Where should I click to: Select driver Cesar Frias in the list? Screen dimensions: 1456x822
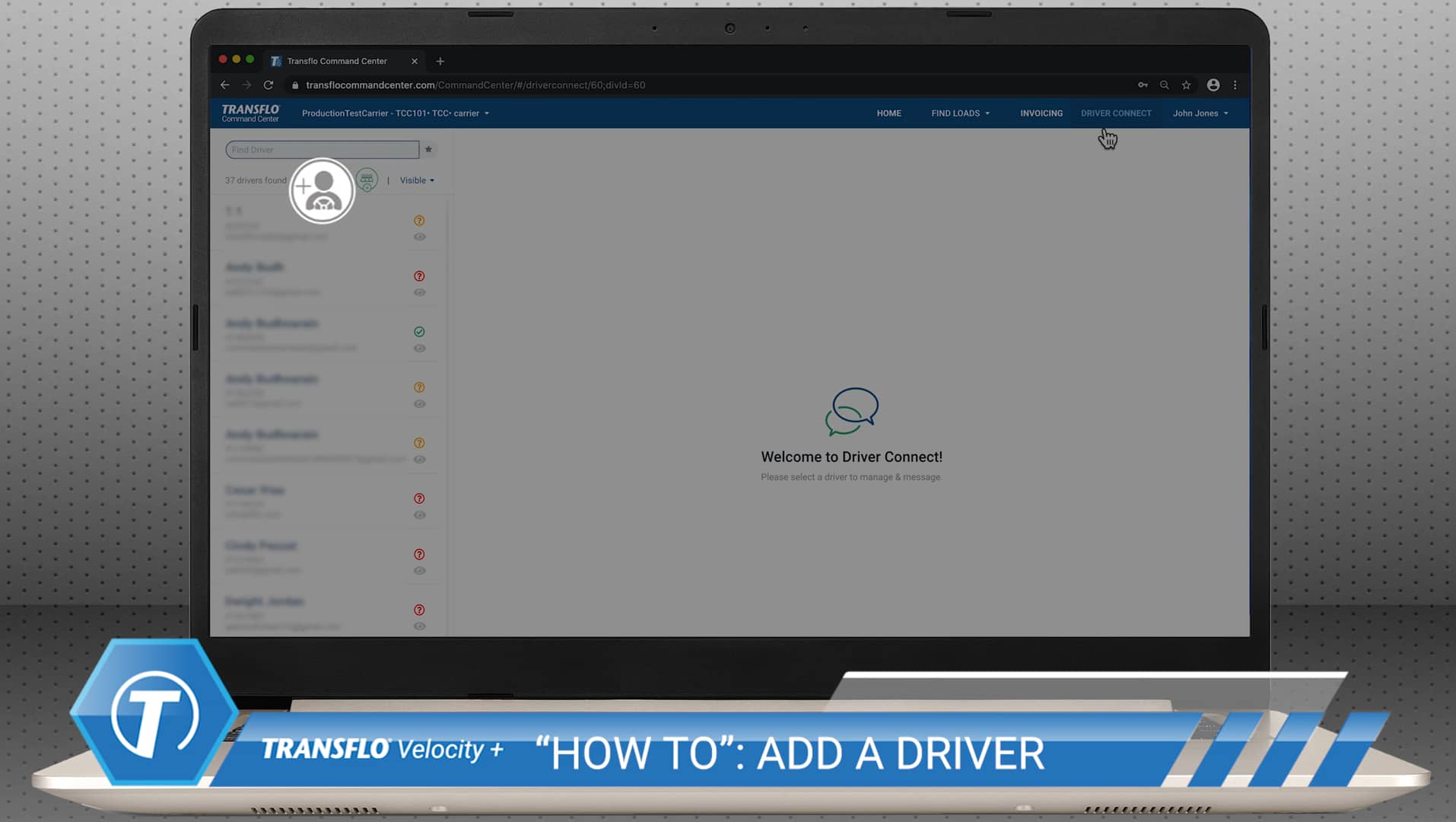(327, 502)
